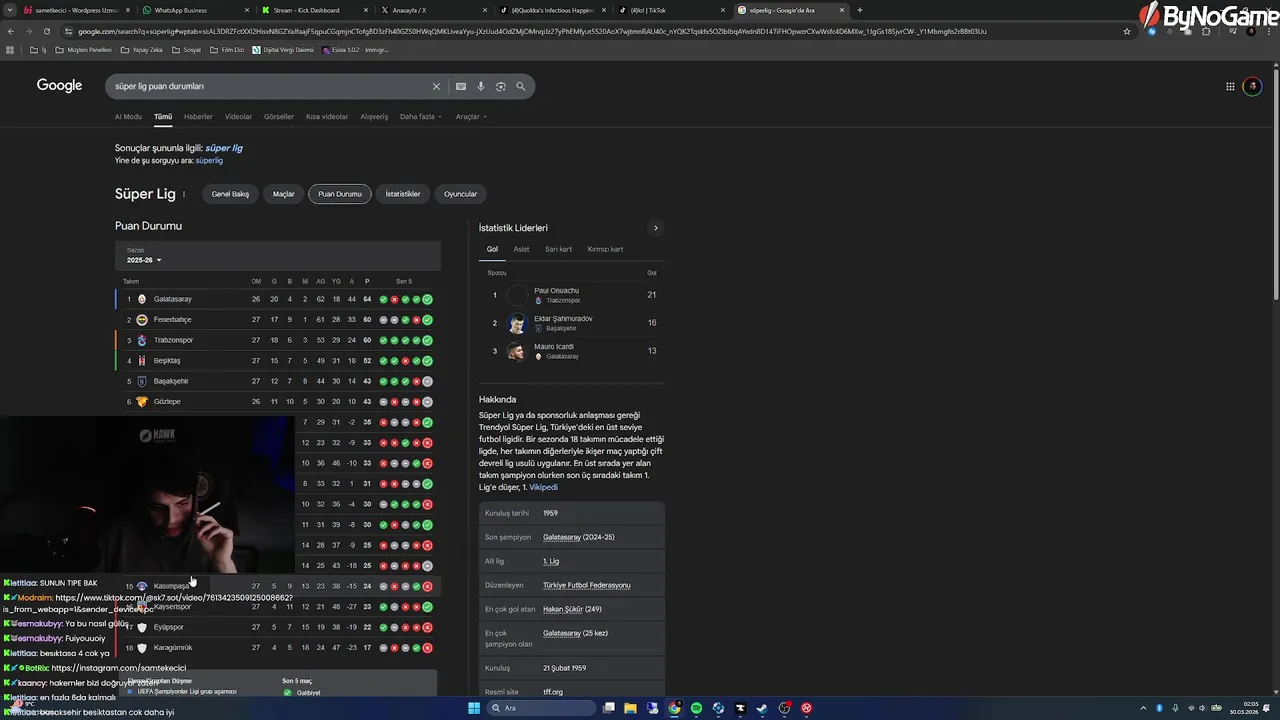Screen dimensions: 1280x720
Task: Select the Maçlar chip
Action: coord(284,194)
